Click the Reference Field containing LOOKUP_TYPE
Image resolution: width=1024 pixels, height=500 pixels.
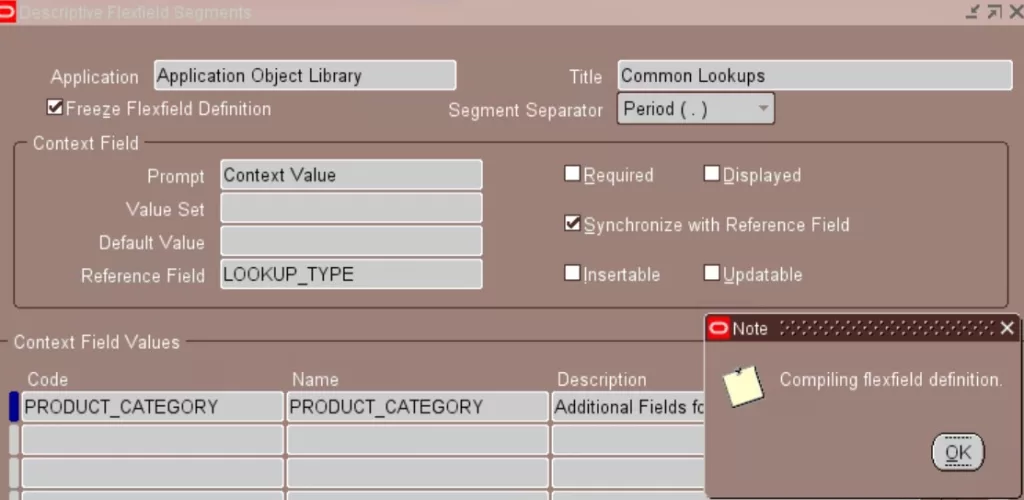(x=350, y=274)
